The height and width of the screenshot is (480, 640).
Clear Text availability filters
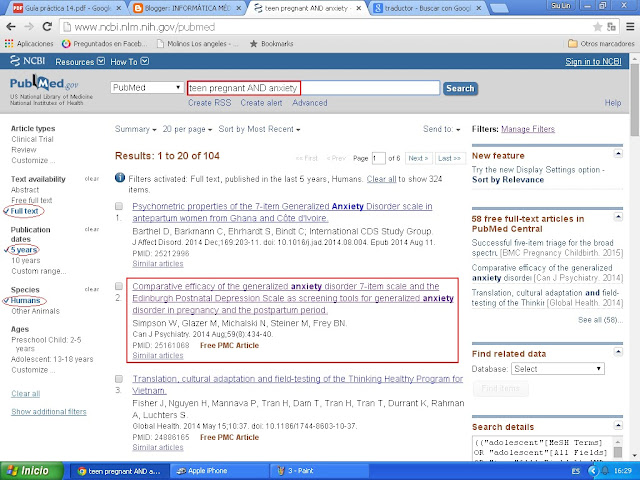(92, 179)
